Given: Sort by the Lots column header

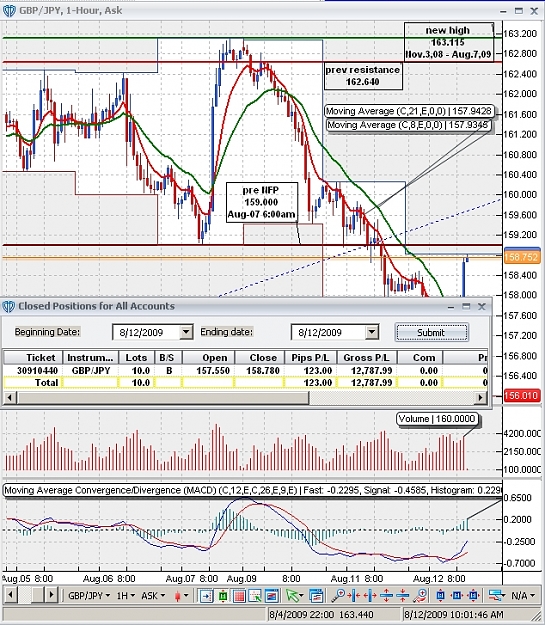Looking at the screenshot, I should tap(137, 357).
